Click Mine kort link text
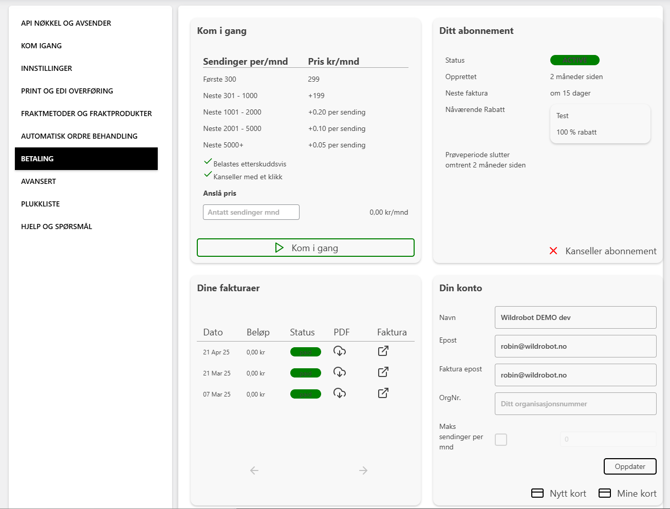 pyautogui.click(x=637, y=493)
